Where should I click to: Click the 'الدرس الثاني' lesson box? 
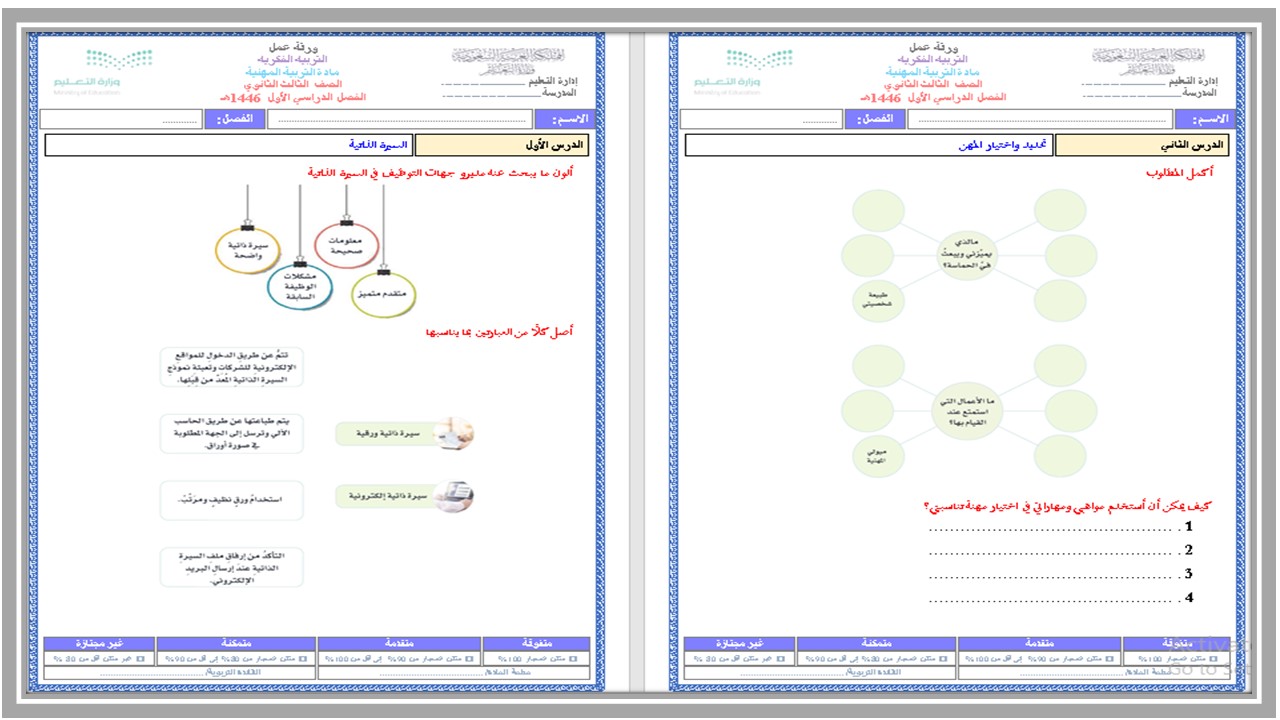pos(1143,145)
